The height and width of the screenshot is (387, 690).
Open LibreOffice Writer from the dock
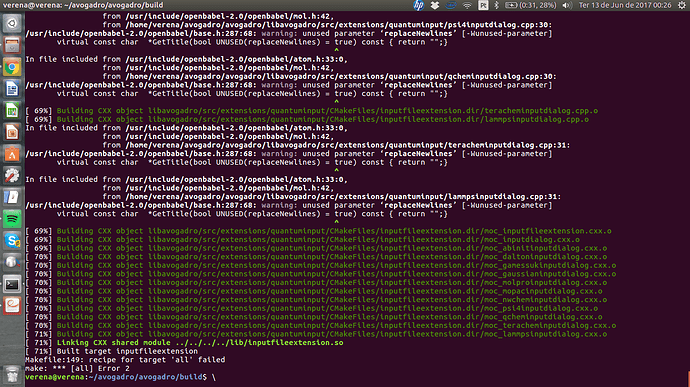tap(12, 88)
